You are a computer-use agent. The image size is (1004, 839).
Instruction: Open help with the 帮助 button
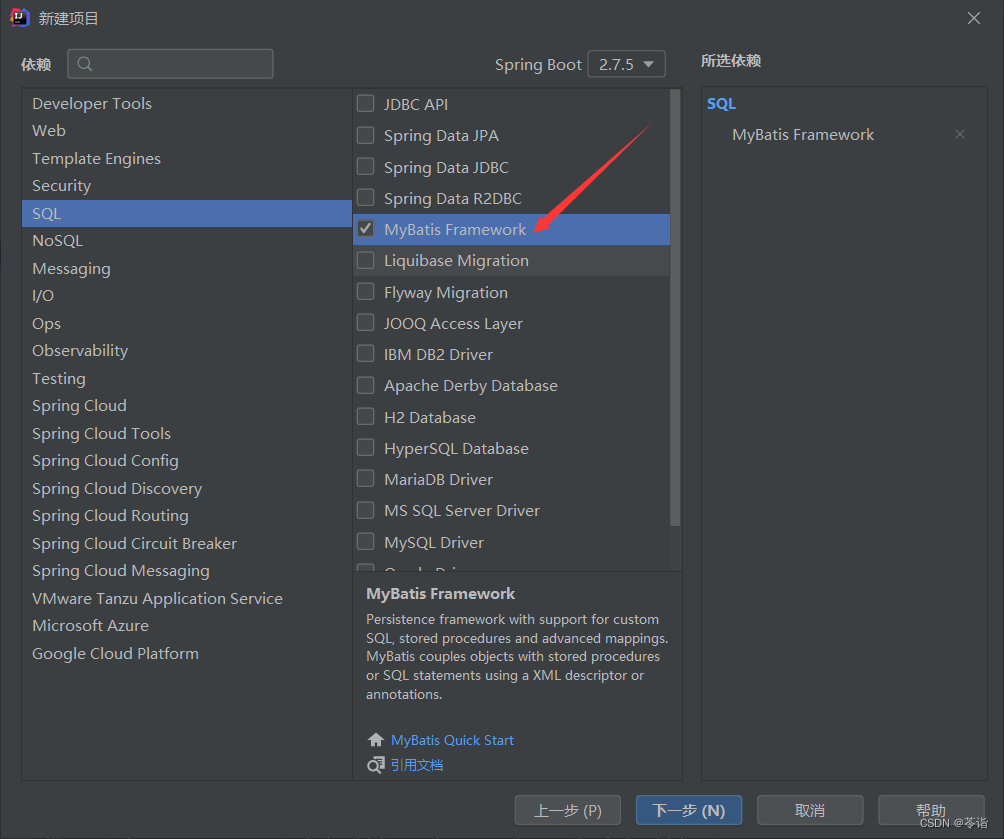pos(931,810)
